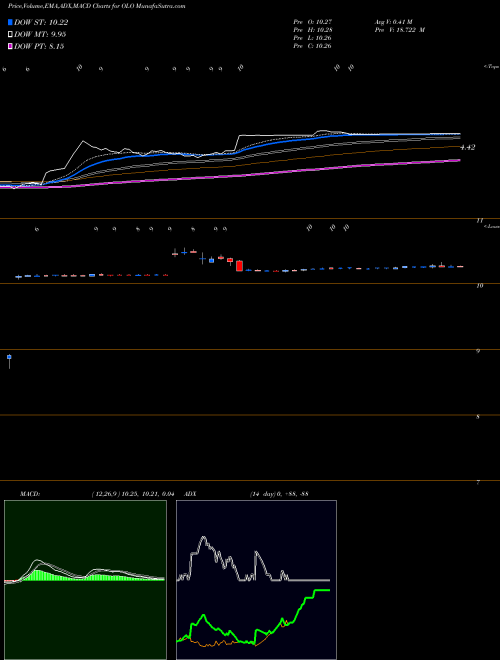Image resolution: width=500 pixels, height=660 pixels.
Task: Click the 'Pre C: 10.26' value
Action: point(312,46)
